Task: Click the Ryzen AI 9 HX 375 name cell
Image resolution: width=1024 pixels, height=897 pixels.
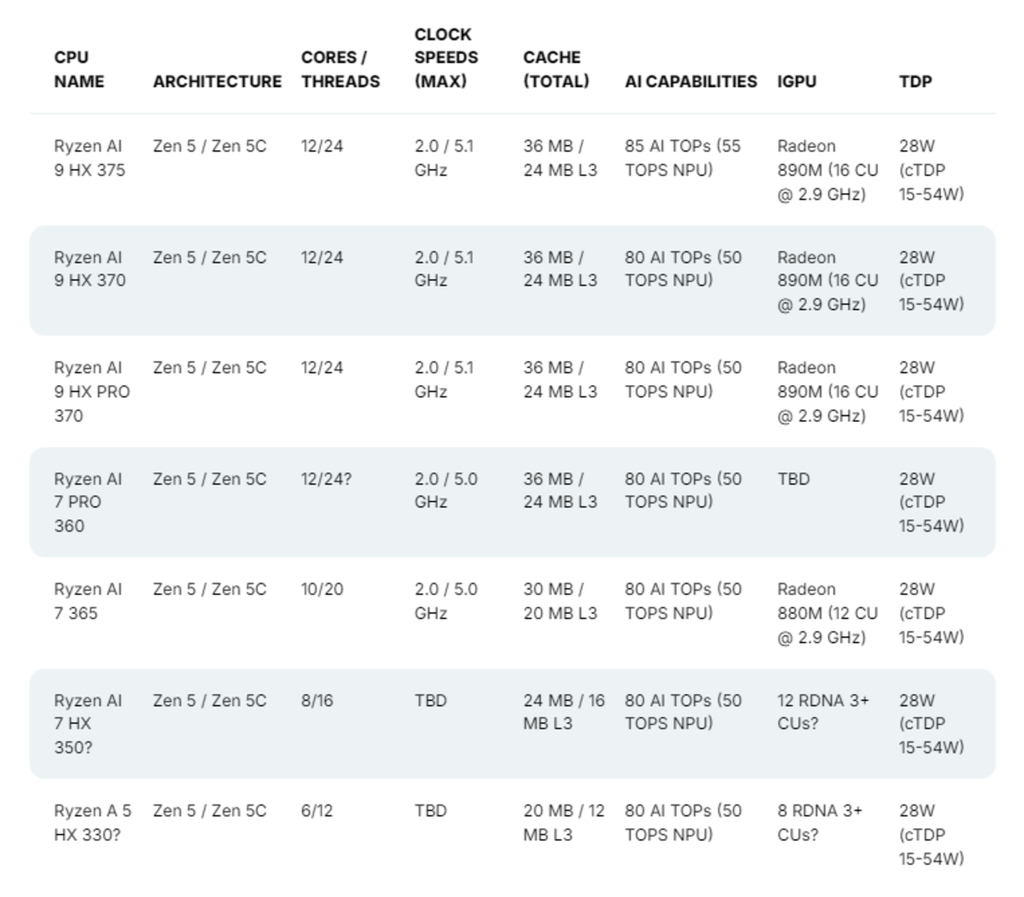Action: pyautogui.click(x=90, y=158)
